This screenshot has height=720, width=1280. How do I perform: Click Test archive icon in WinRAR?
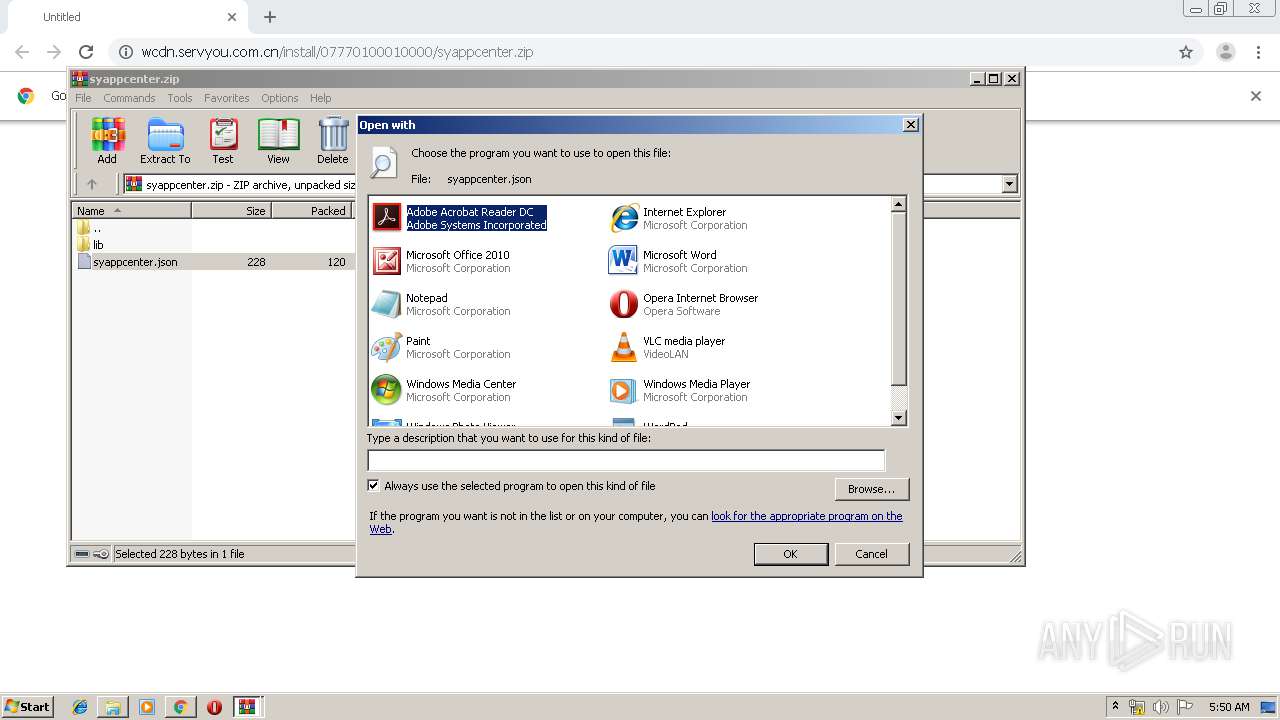pos(223,141)
